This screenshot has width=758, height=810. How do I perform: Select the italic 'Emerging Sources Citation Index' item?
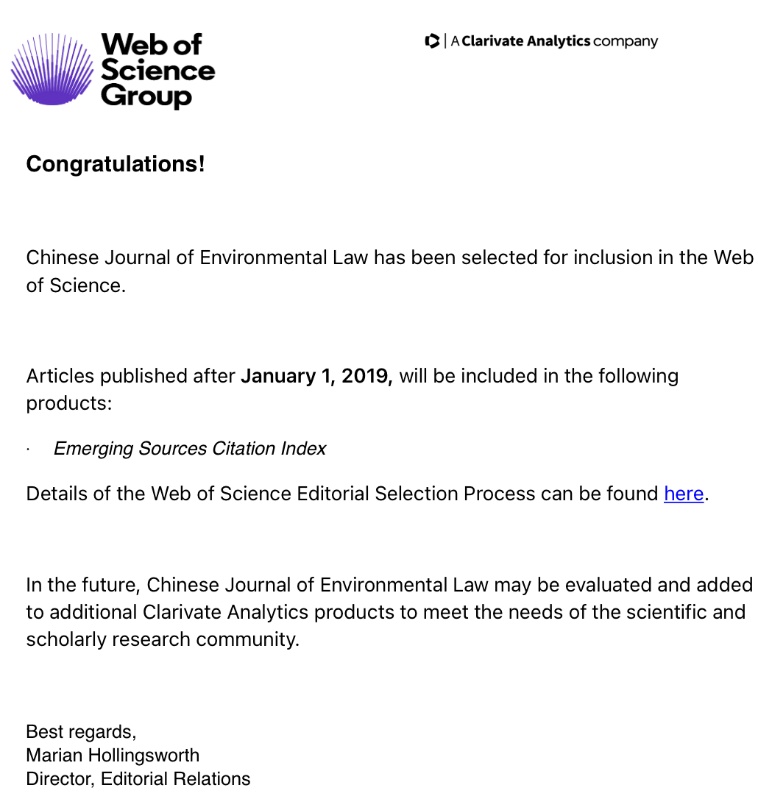coord(190,449)
